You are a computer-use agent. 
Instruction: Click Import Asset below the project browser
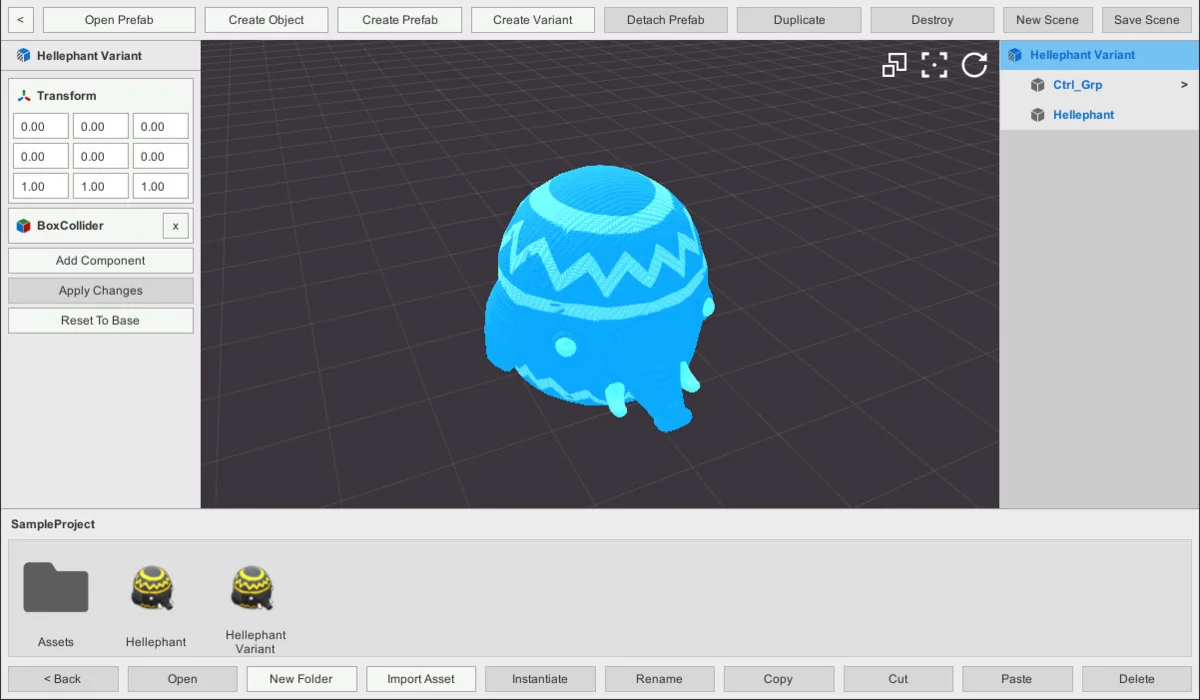(421, 678)
